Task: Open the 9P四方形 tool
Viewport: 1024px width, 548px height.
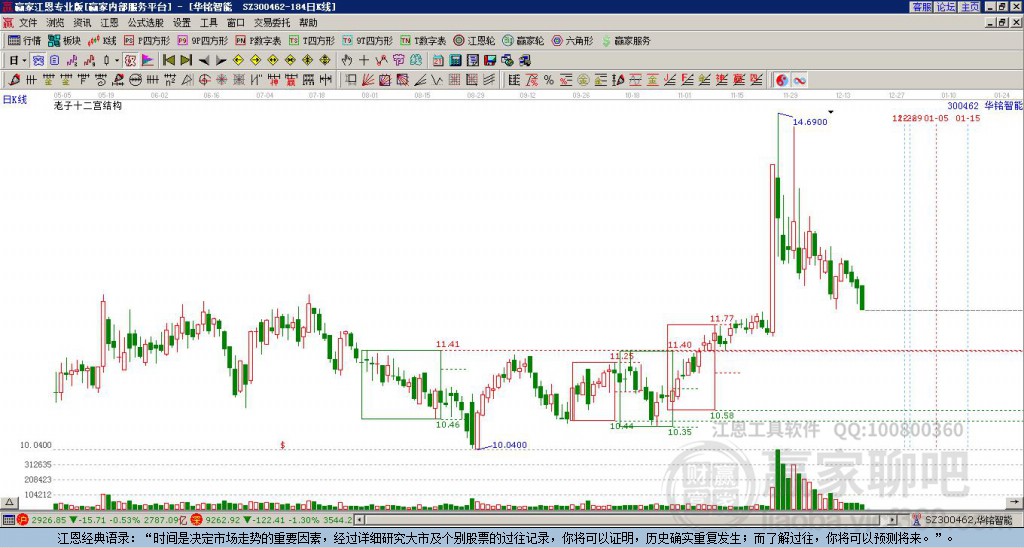Action: (202, 40)
